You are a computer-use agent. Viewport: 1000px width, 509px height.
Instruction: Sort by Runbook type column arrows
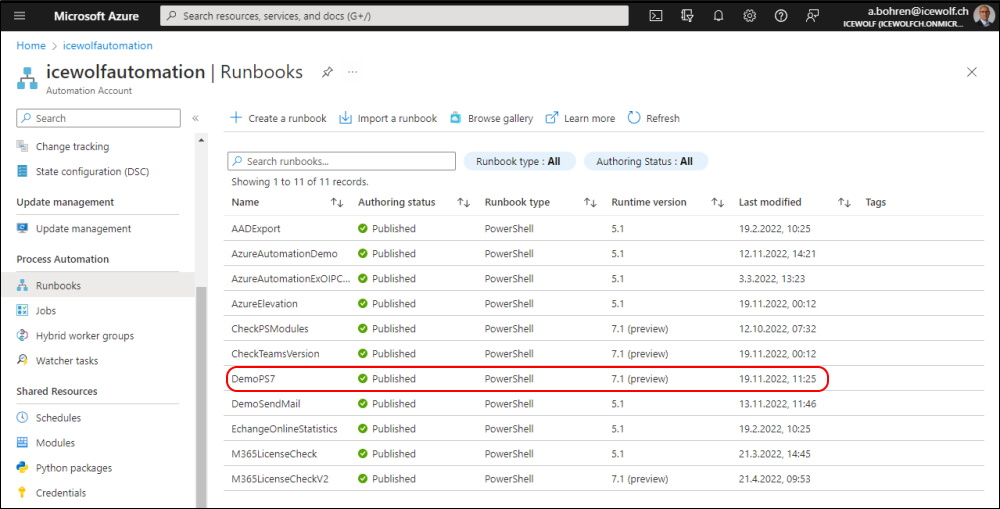tap(590, 203)
